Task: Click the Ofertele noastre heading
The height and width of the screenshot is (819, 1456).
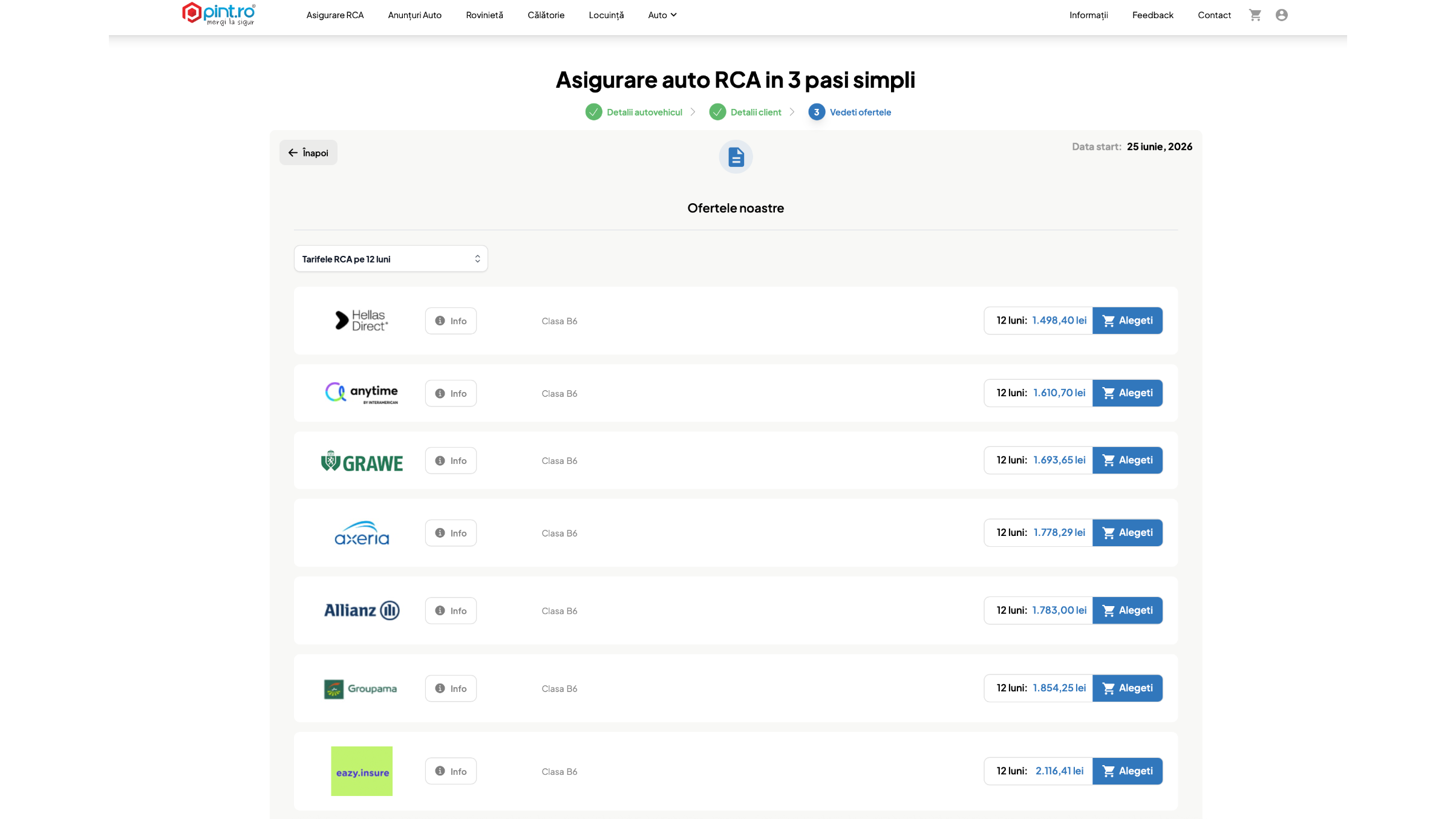Action: point(736,208)
